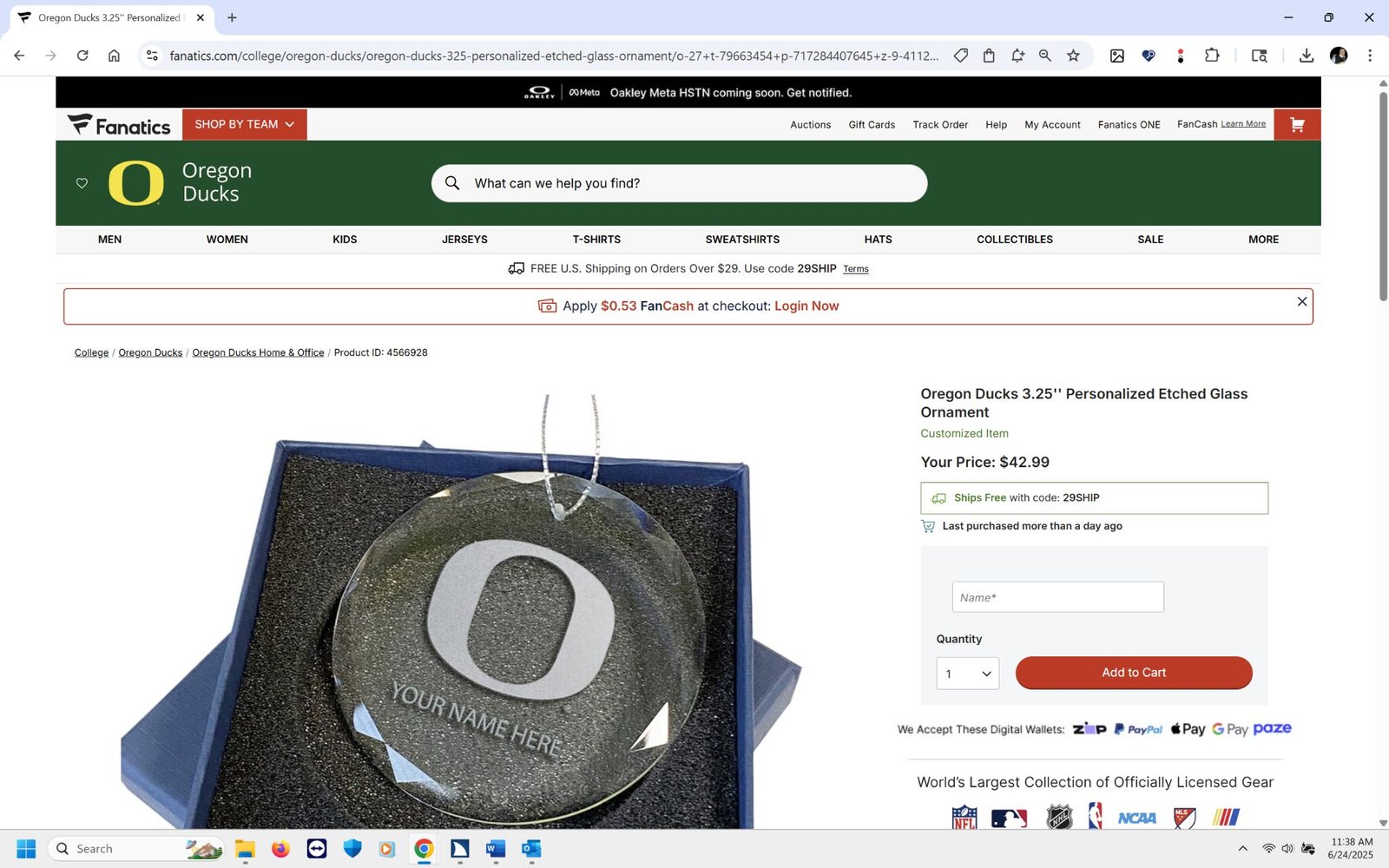Open T-SHIRTS category menu
This screenshot has height=868, width=1389.
pos(596,240)
